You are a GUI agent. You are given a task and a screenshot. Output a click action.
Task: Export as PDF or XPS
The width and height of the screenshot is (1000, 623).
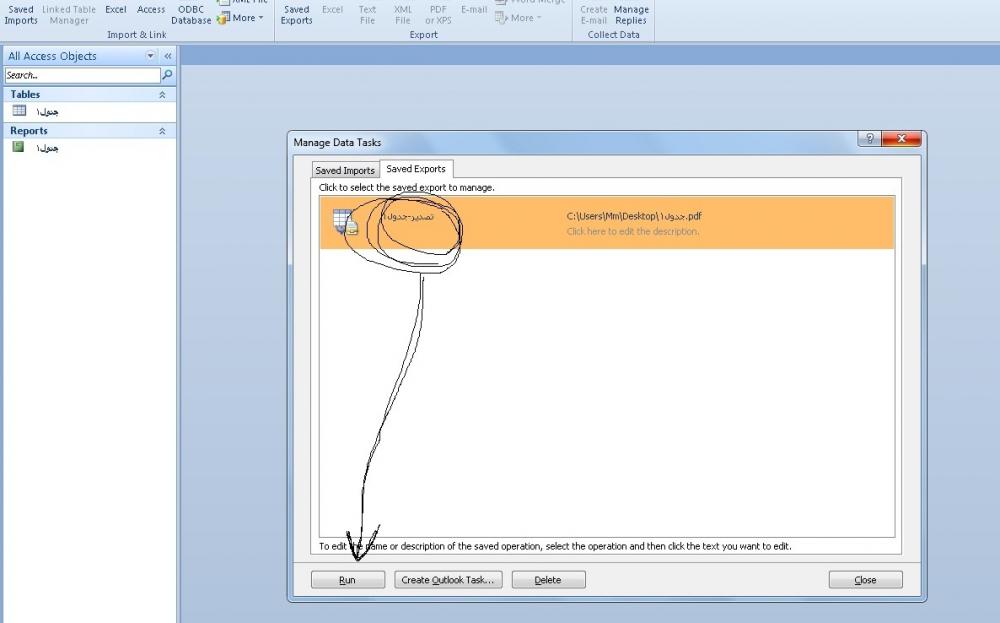click(x=438, y=13)
